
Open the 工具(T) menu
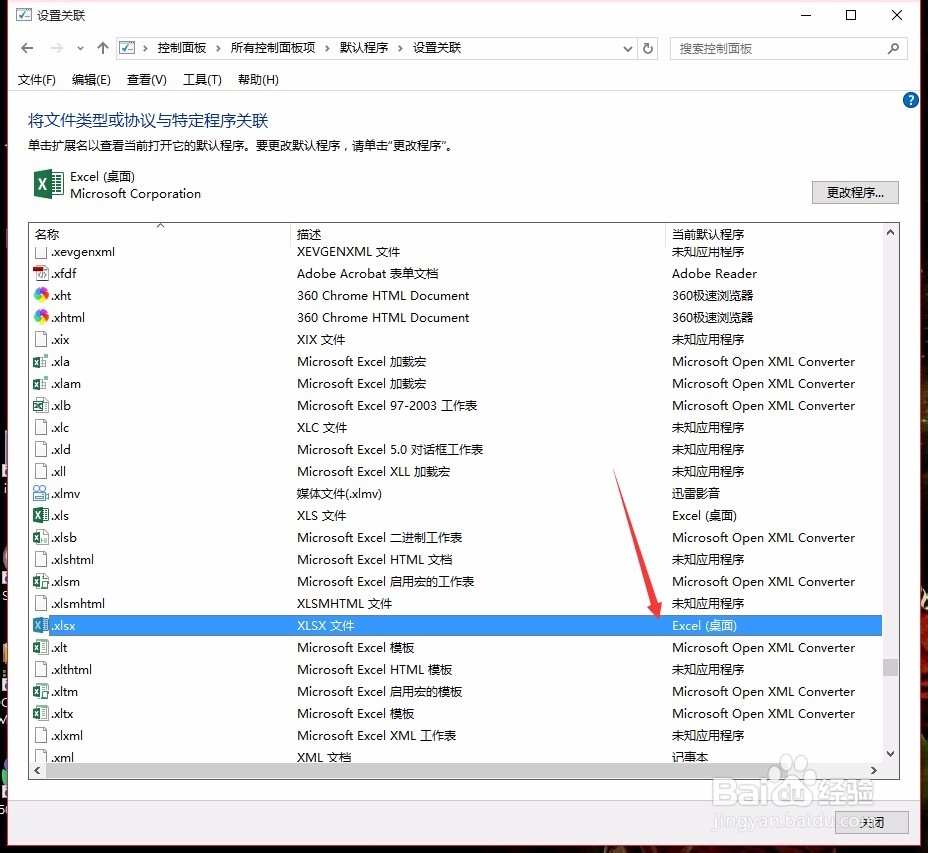point(201,79)
